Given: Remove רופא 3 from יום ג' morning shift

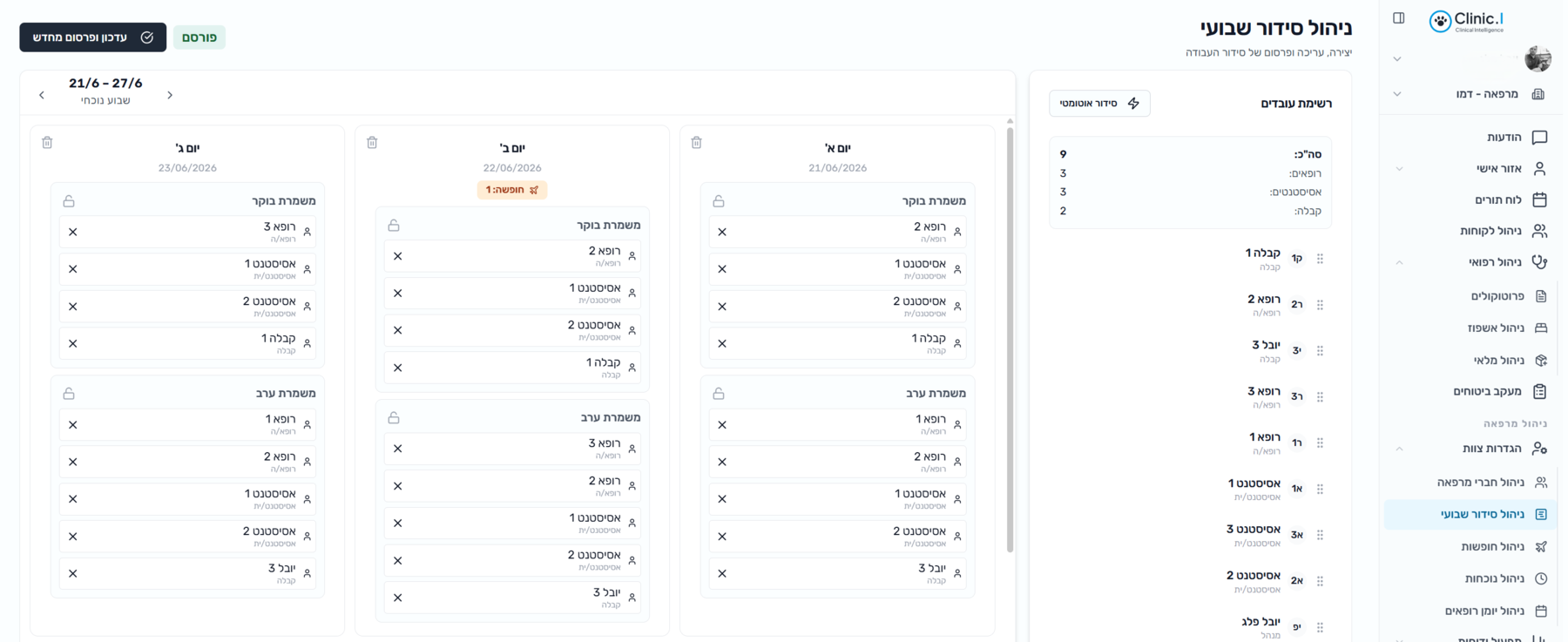Looking at the screenshot, I should (x=73, y=232).
